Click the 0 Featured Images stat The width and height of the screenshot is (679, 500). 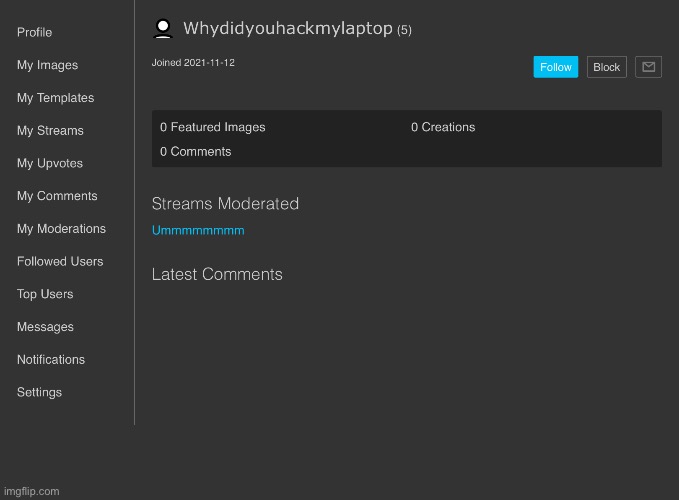click(x=213, y=127)
